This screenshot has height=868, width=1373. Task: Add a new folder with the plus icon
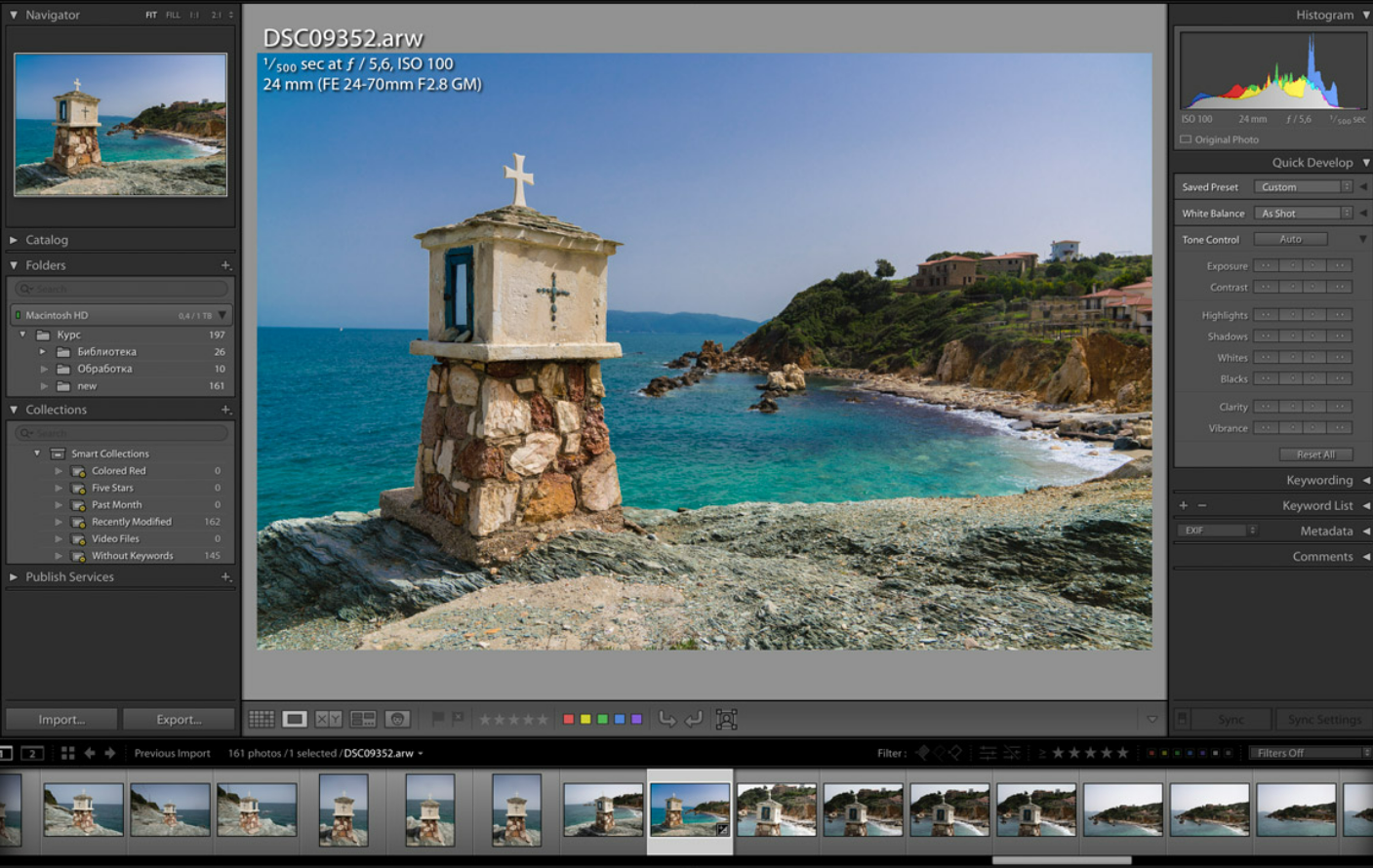pos(225,265)
